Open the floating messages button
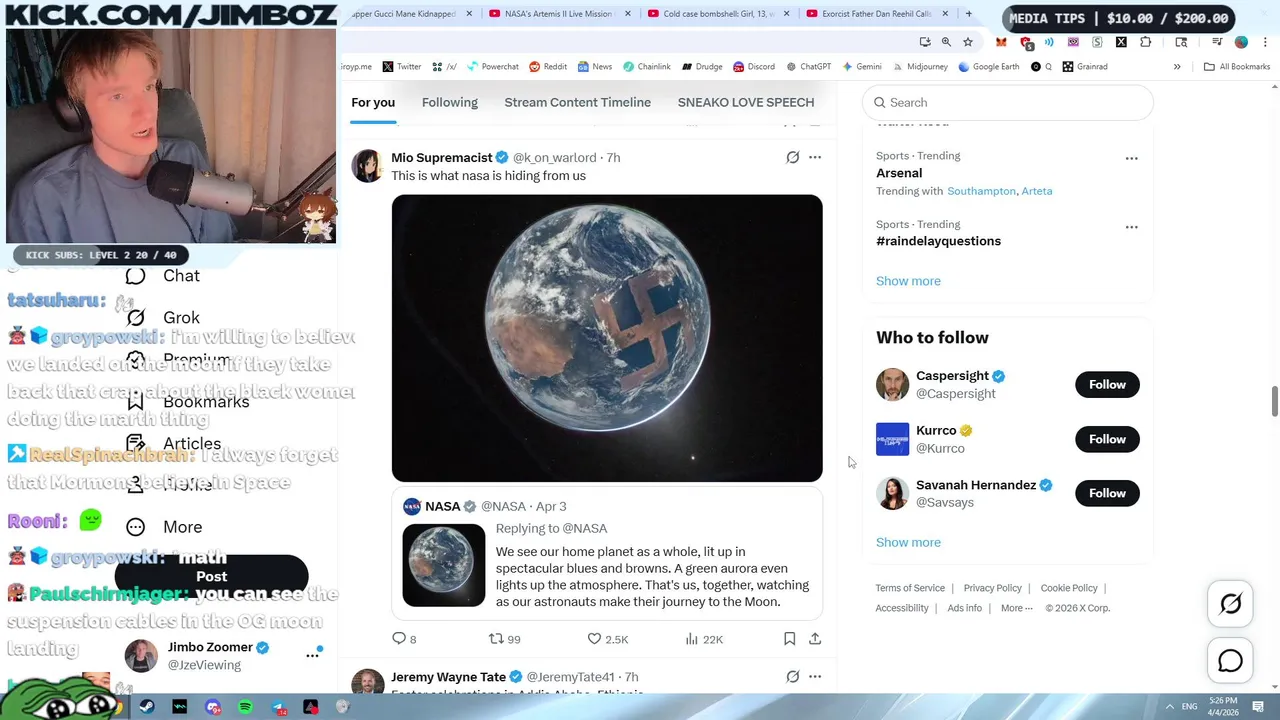The image size is (1280, 720). click(x=1231, y=661)
